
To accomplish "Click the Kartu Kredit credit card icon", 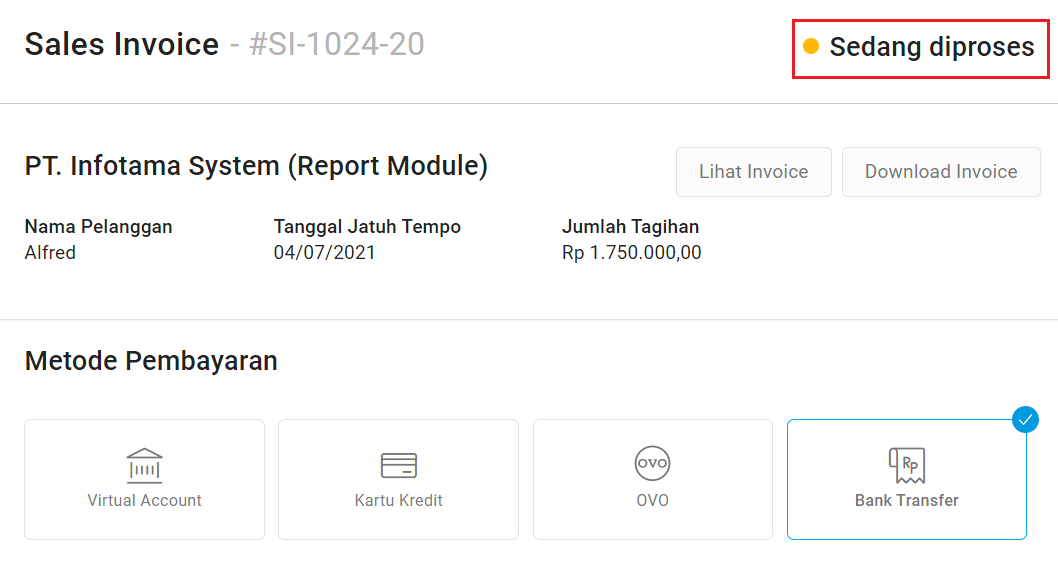I will 399,465.
